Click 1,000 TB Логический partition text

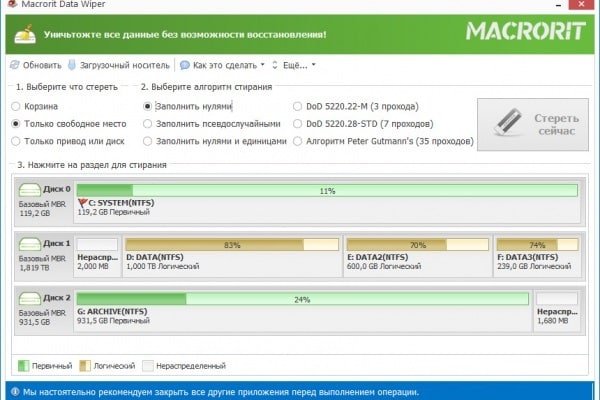click(163, 266)
